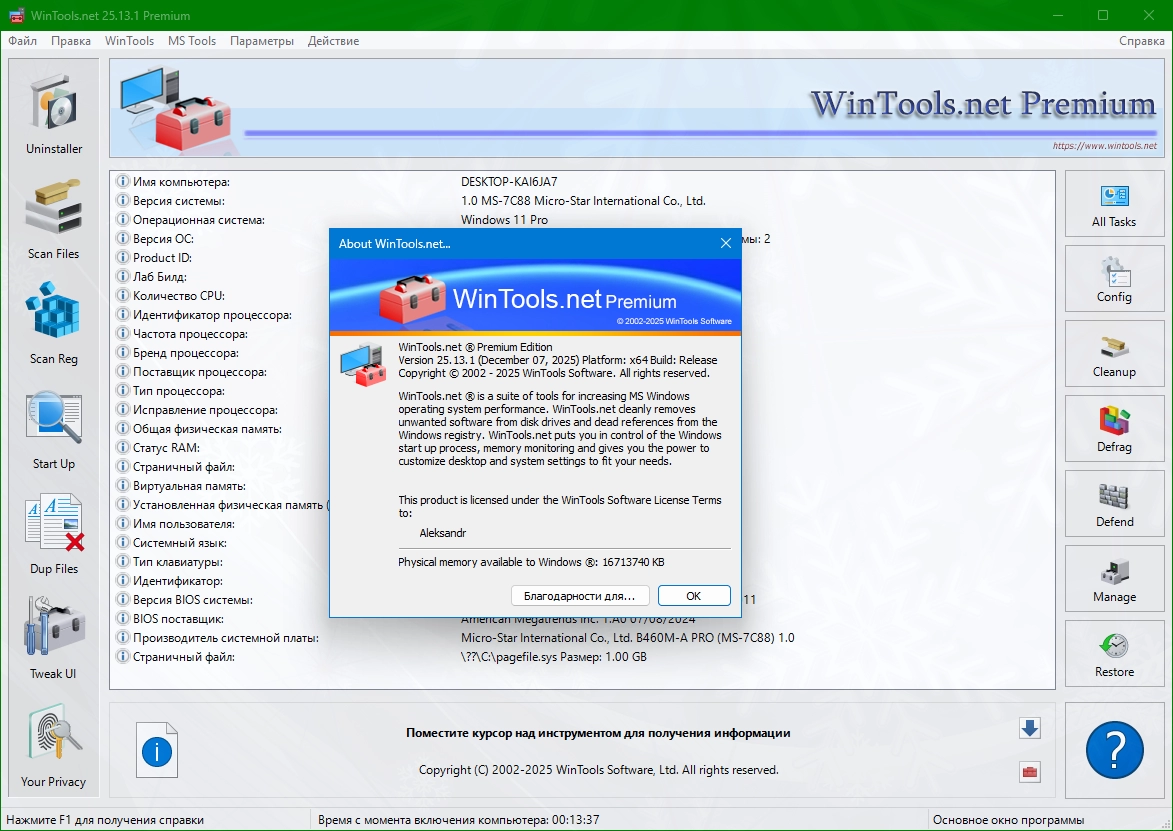Open the MS Tools menu
Viewport: 1173px width, 831px height.
pyautogui.click(x=192, y=40)
